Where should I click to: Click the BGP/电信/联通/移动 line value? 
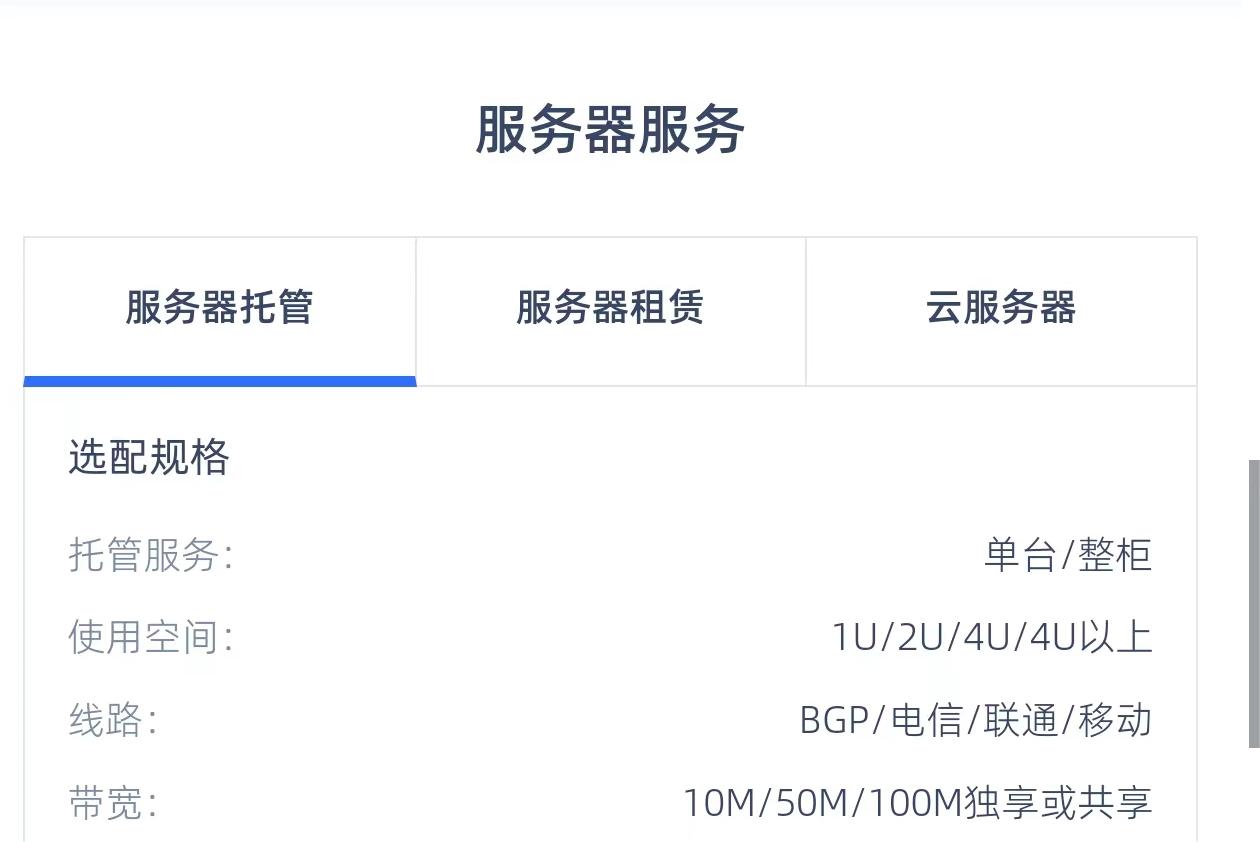tap(975, 720)
